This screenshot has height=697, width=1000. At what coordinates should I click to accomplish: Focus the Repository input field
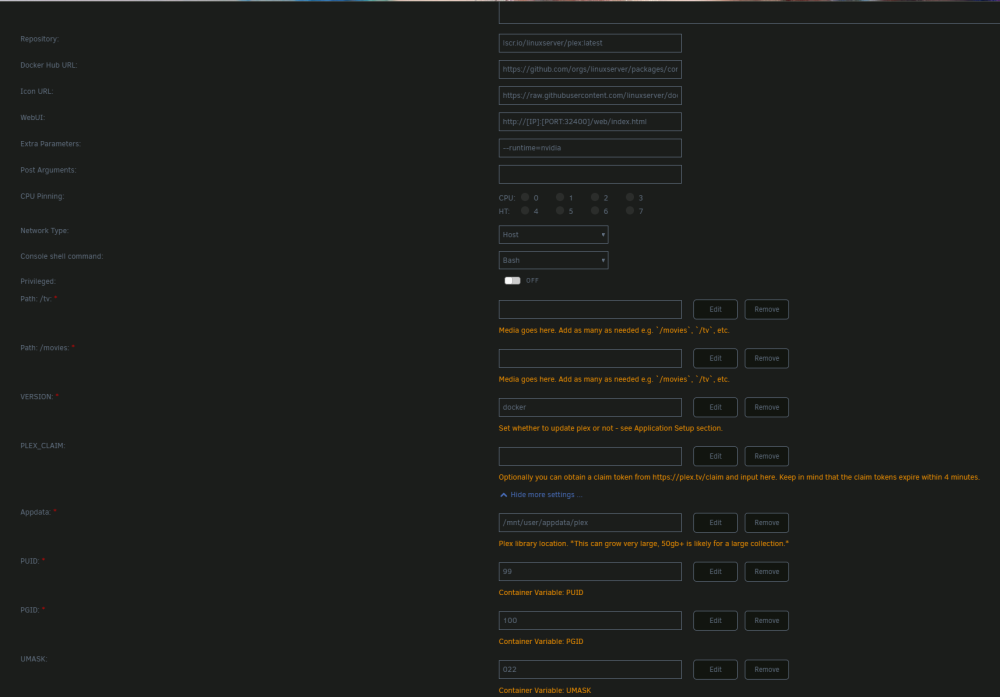[590, 43]
